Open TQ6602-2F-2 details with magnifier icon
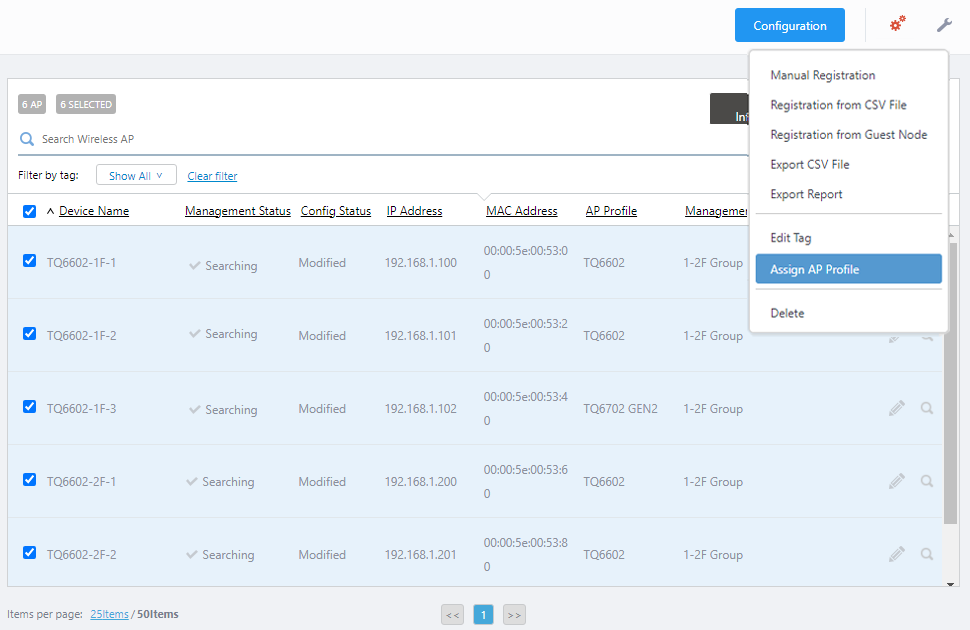This screenshot has height=630, width=970. point(927,554)
